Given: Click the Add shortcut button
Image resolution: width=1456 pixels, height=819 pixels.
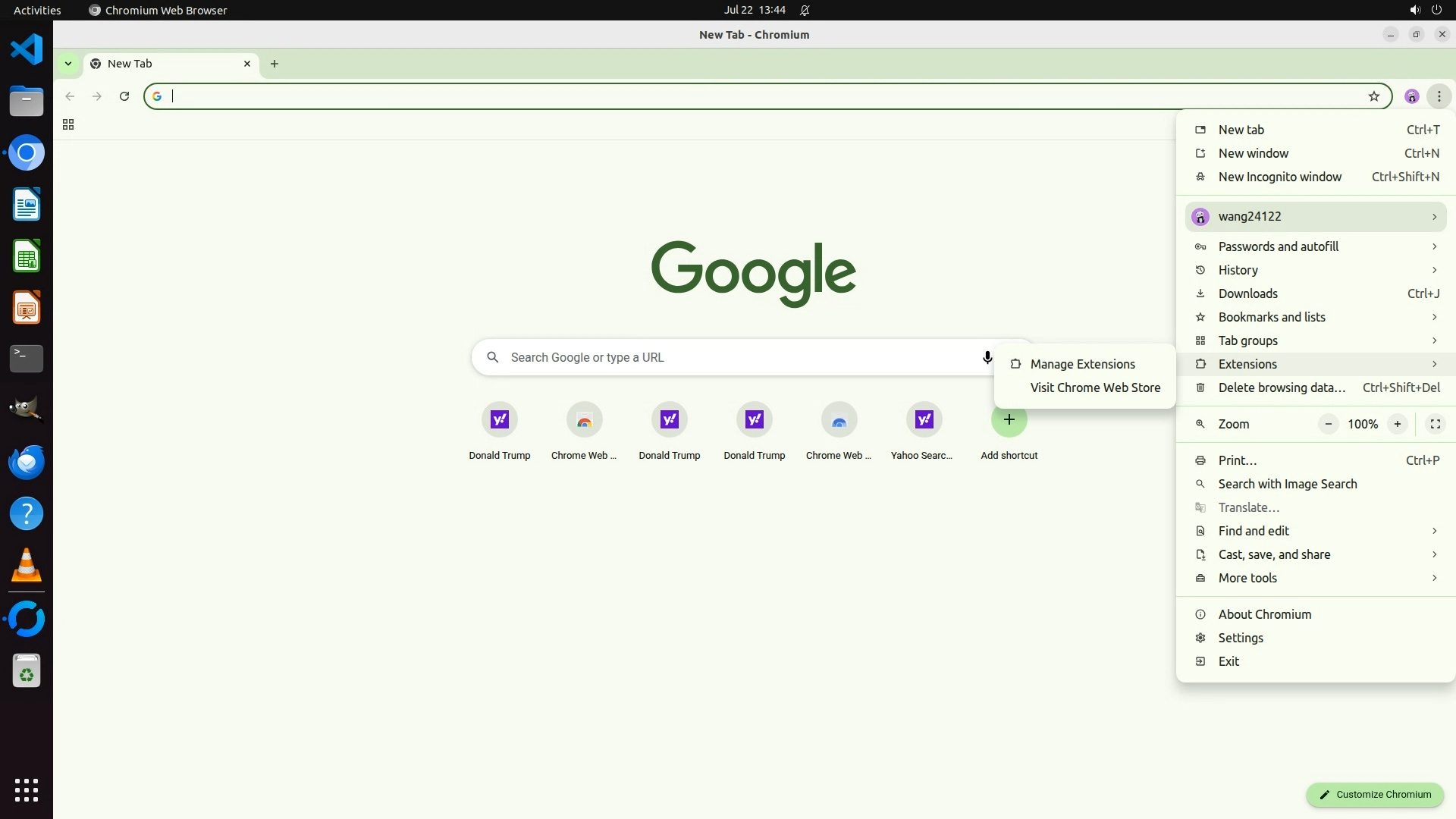Looking at the screenshot, I should coord(1009,420).
